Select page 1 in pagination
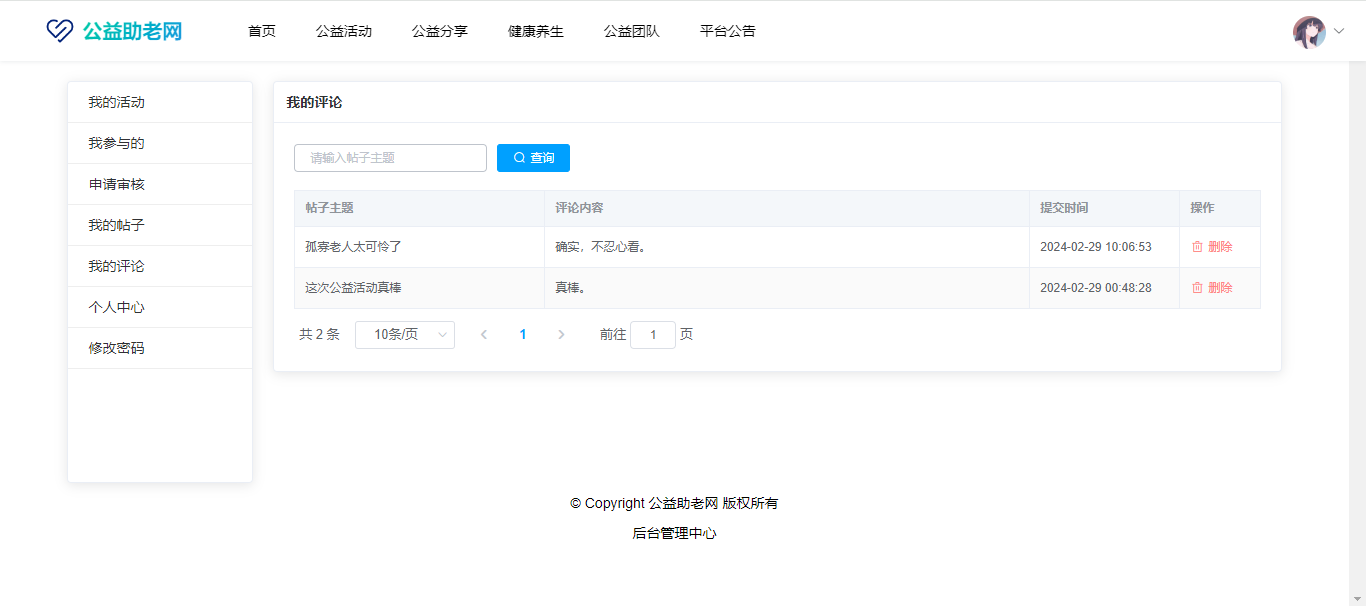 tap(523, 335)
